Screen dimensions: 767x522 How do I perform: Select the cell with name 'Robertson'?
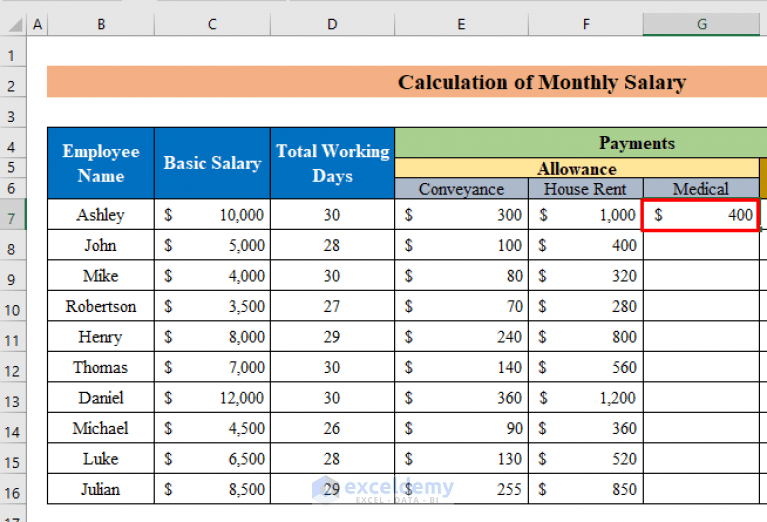pos(101,306)
